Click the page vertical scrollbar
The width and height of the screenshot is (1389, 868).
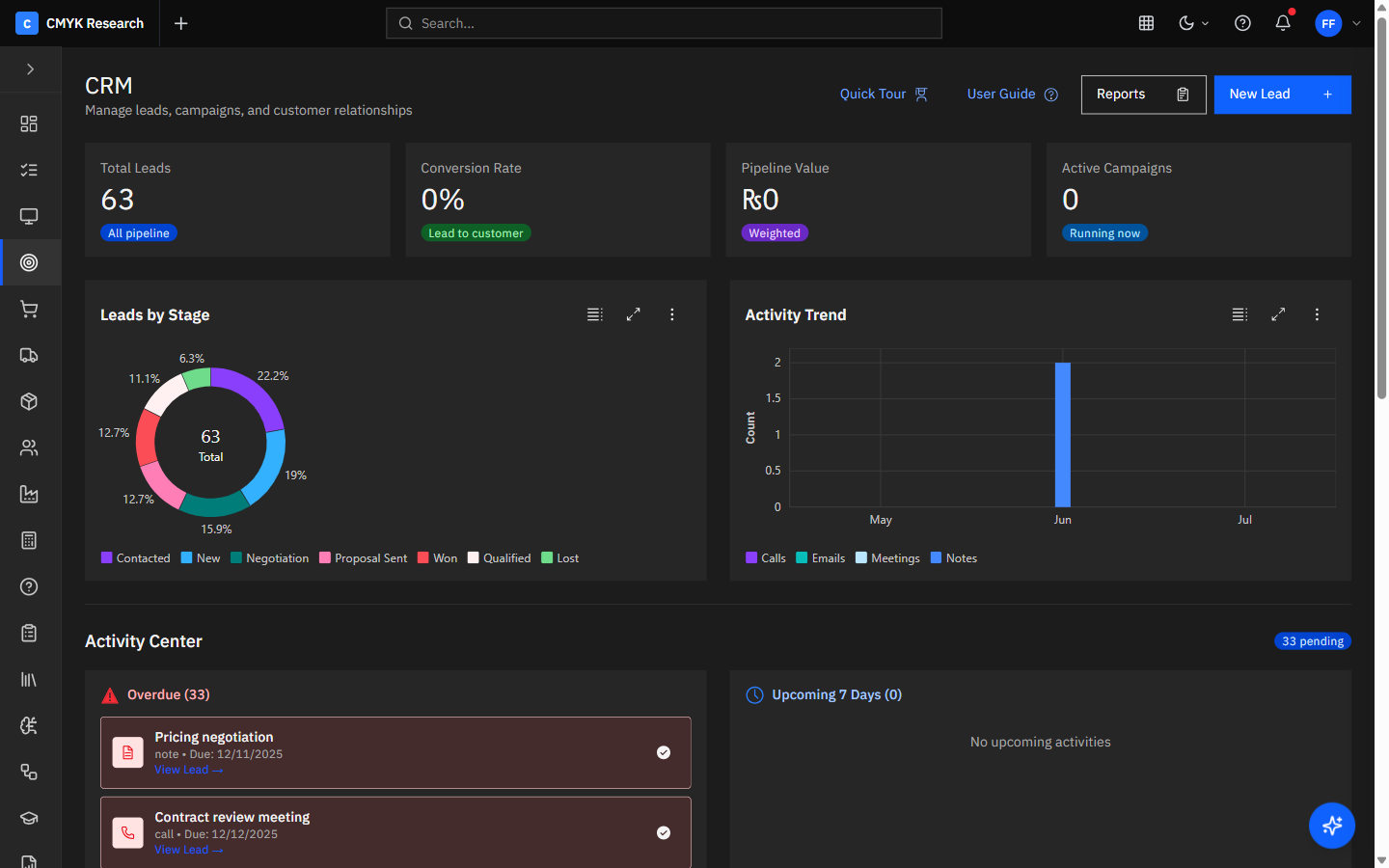(1381, 207)
